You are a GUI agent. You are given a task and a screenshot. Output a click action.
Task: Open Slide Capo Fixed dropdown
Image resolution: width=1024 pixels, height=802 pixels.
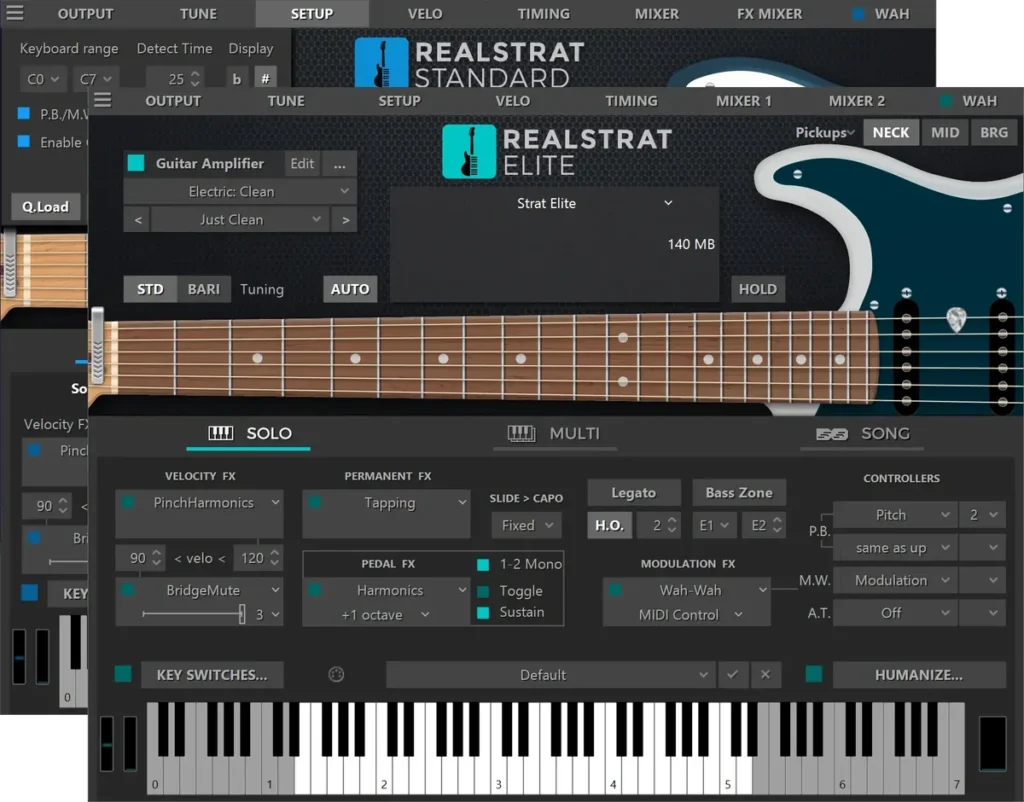tap(526, 525)
